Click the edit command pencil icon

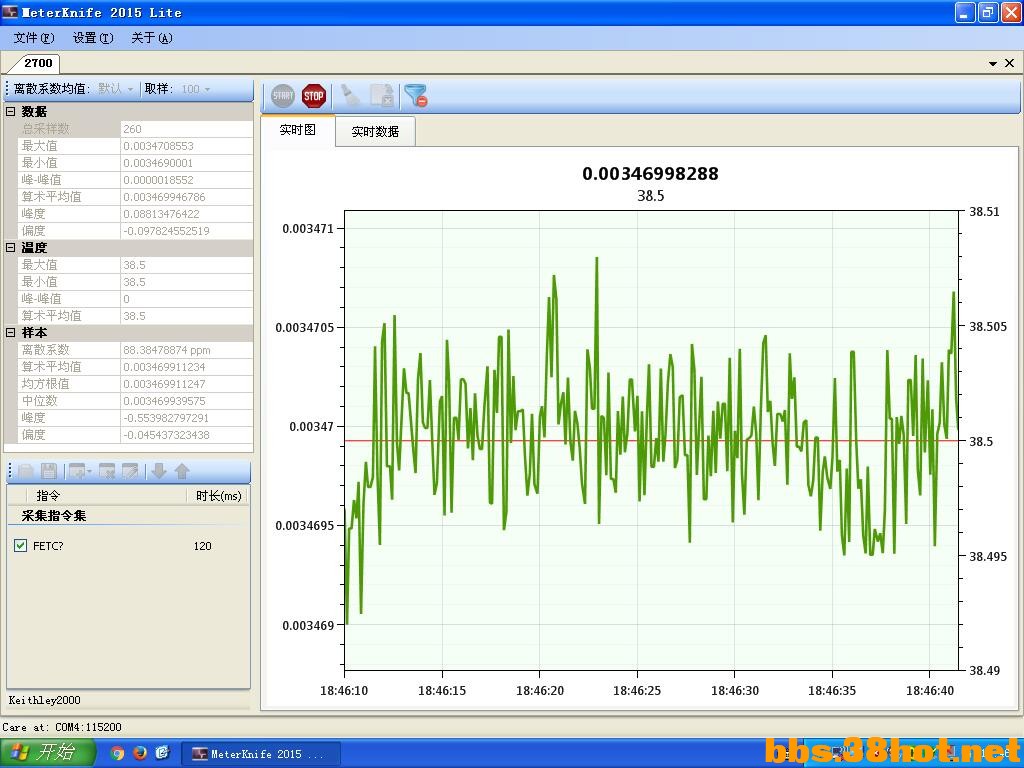coord(130,471)
